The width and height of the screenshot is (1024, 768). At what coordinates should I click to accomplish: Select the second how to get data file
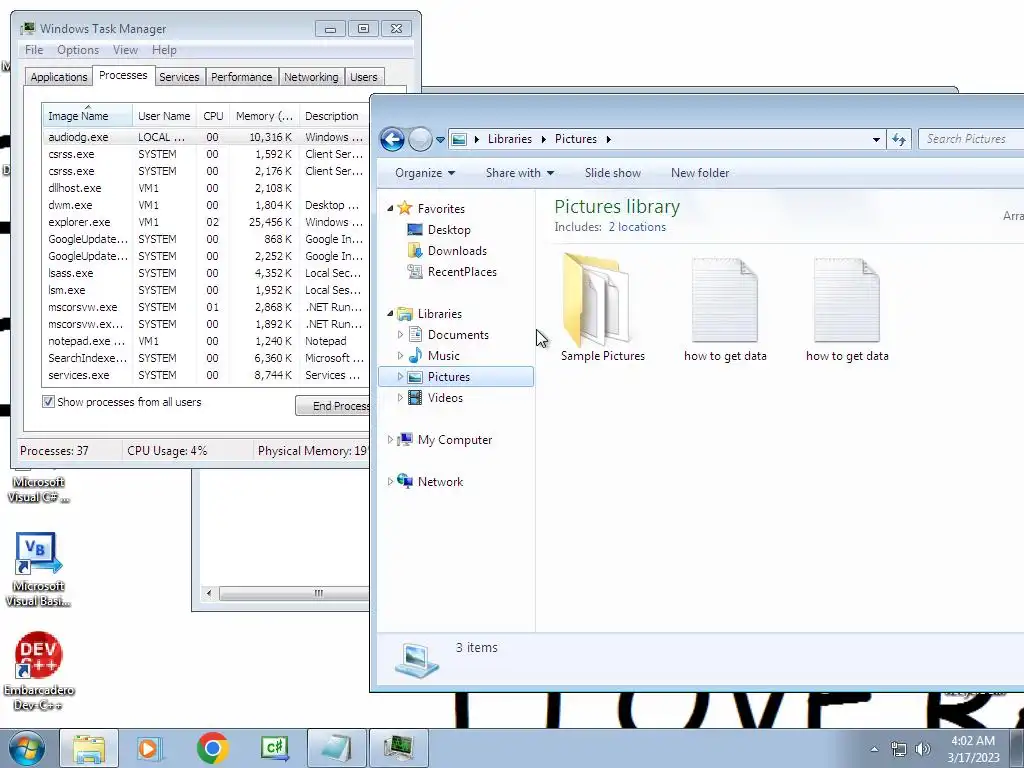coord(847,300)
